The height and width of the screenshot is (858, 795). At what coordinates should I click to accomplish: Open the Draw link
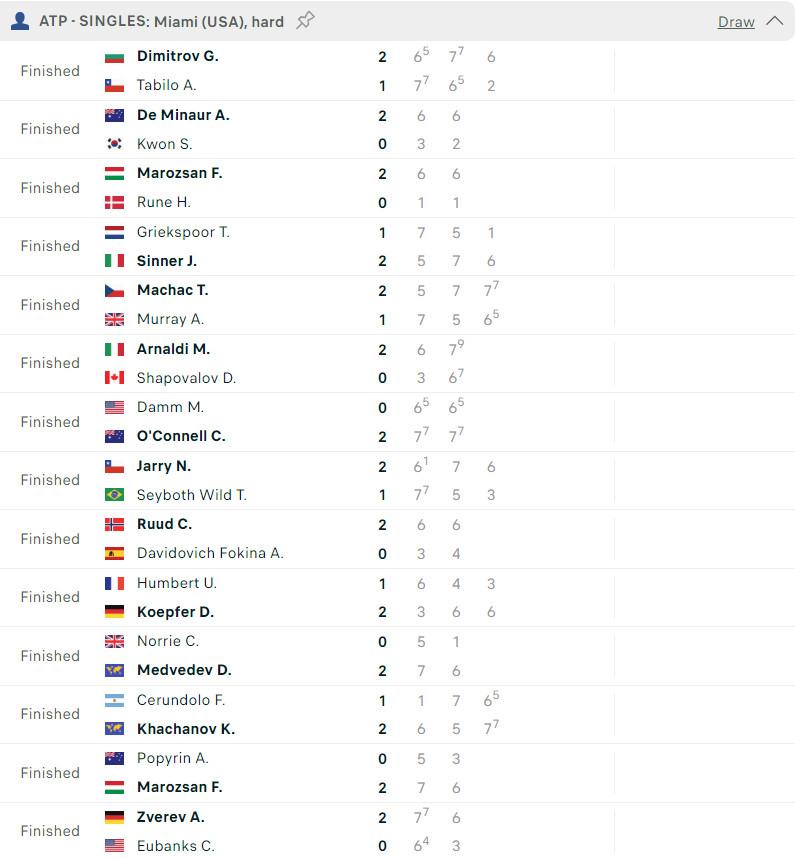[736, 22]
